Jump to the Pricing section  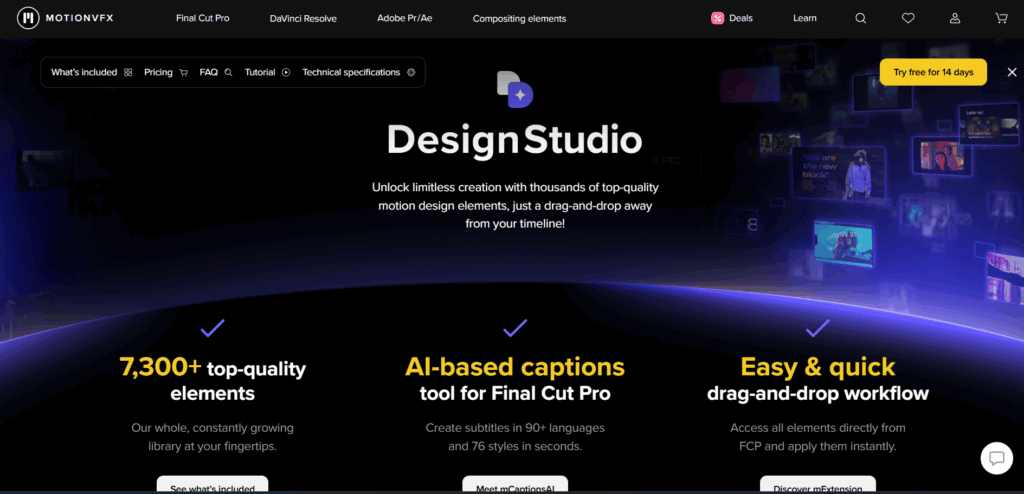pos(165,72)
